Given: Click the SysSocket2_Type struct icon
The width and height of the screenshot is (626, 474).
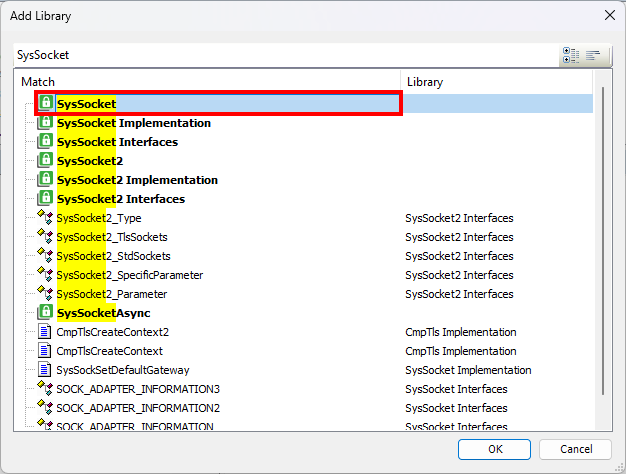Looking at the screenshot, I should pos(45,217).
